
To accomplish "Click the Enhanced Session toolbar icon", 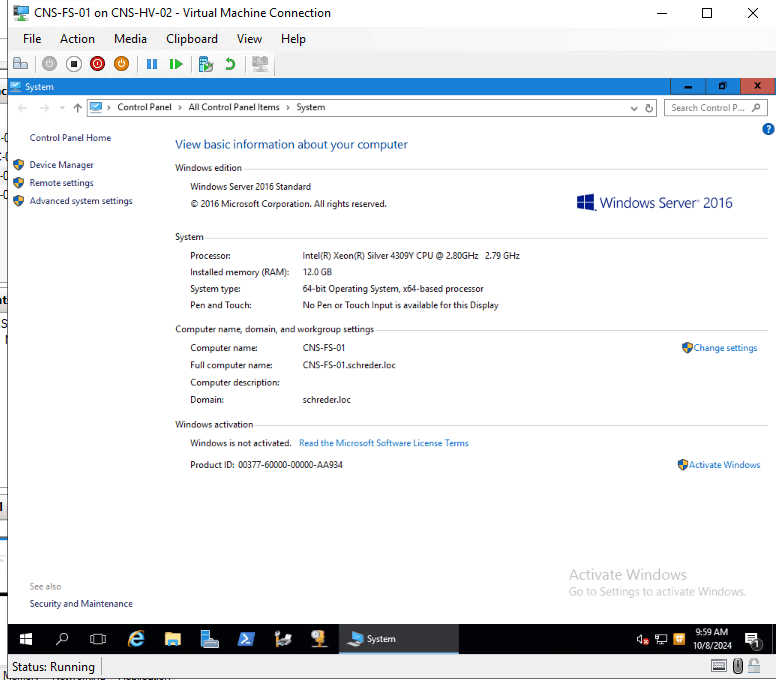I will (x=260, y=64).
